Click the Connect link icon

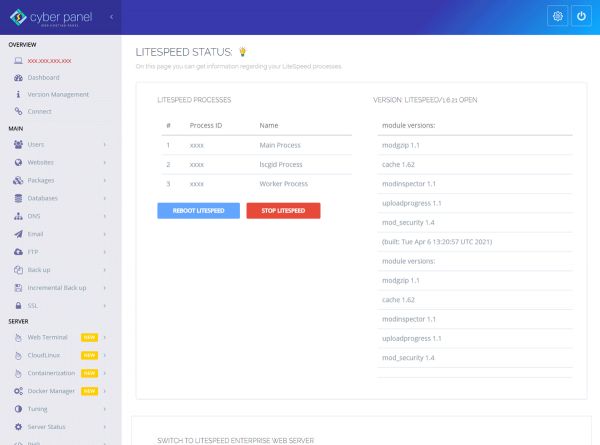pos(18,111)
